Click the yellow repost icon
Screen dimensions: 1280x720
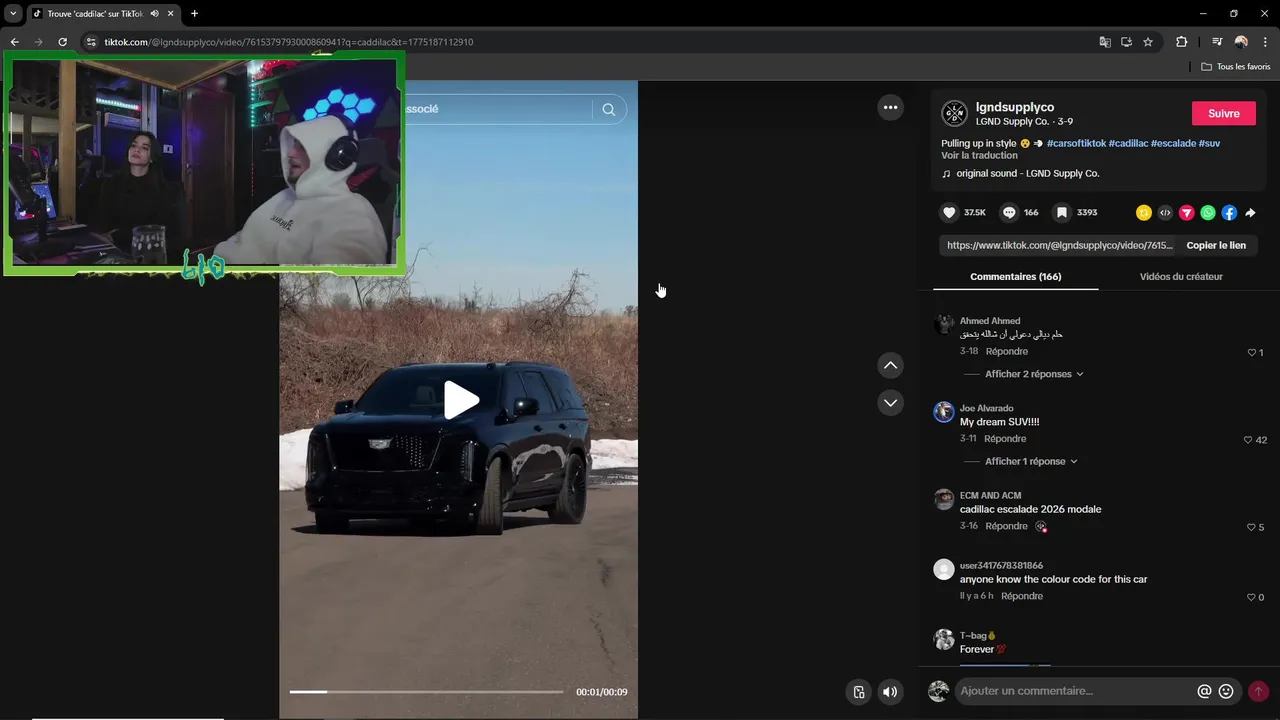1144,212
